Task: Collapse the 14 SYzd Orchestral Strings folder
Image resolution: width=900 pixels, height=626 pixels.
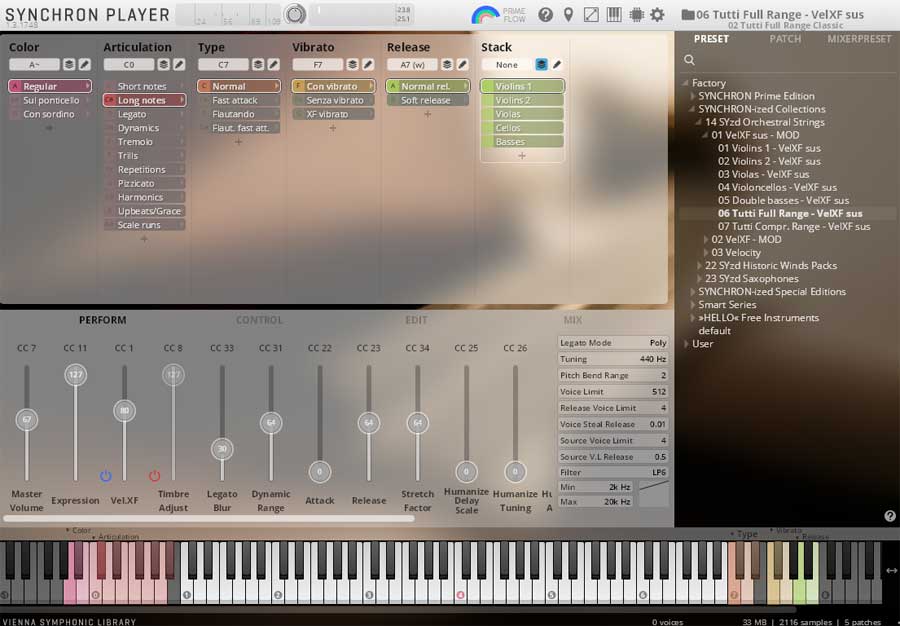Action: pos(699,122)
